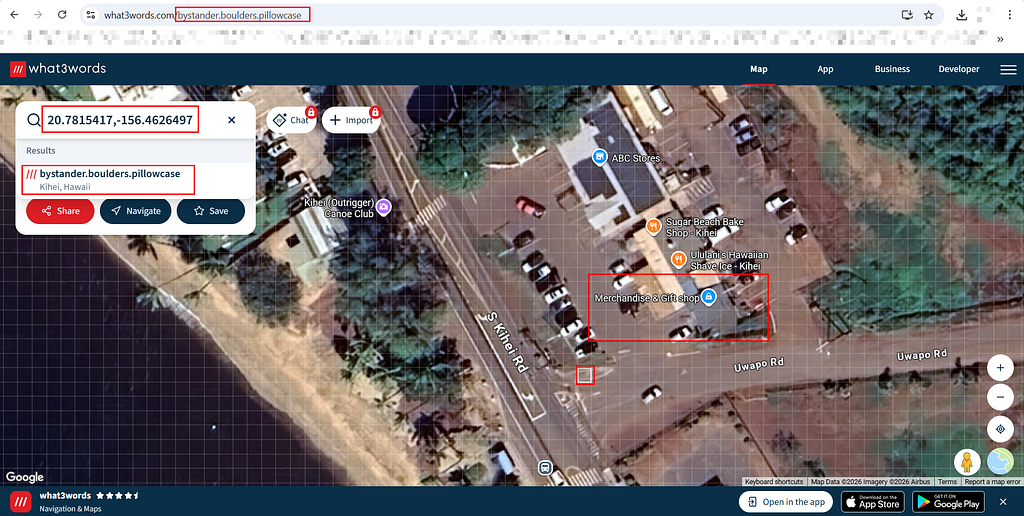Open the browser three-dot menu
This screenshot has height=516, width=1024.
(x=1009, y=14)
